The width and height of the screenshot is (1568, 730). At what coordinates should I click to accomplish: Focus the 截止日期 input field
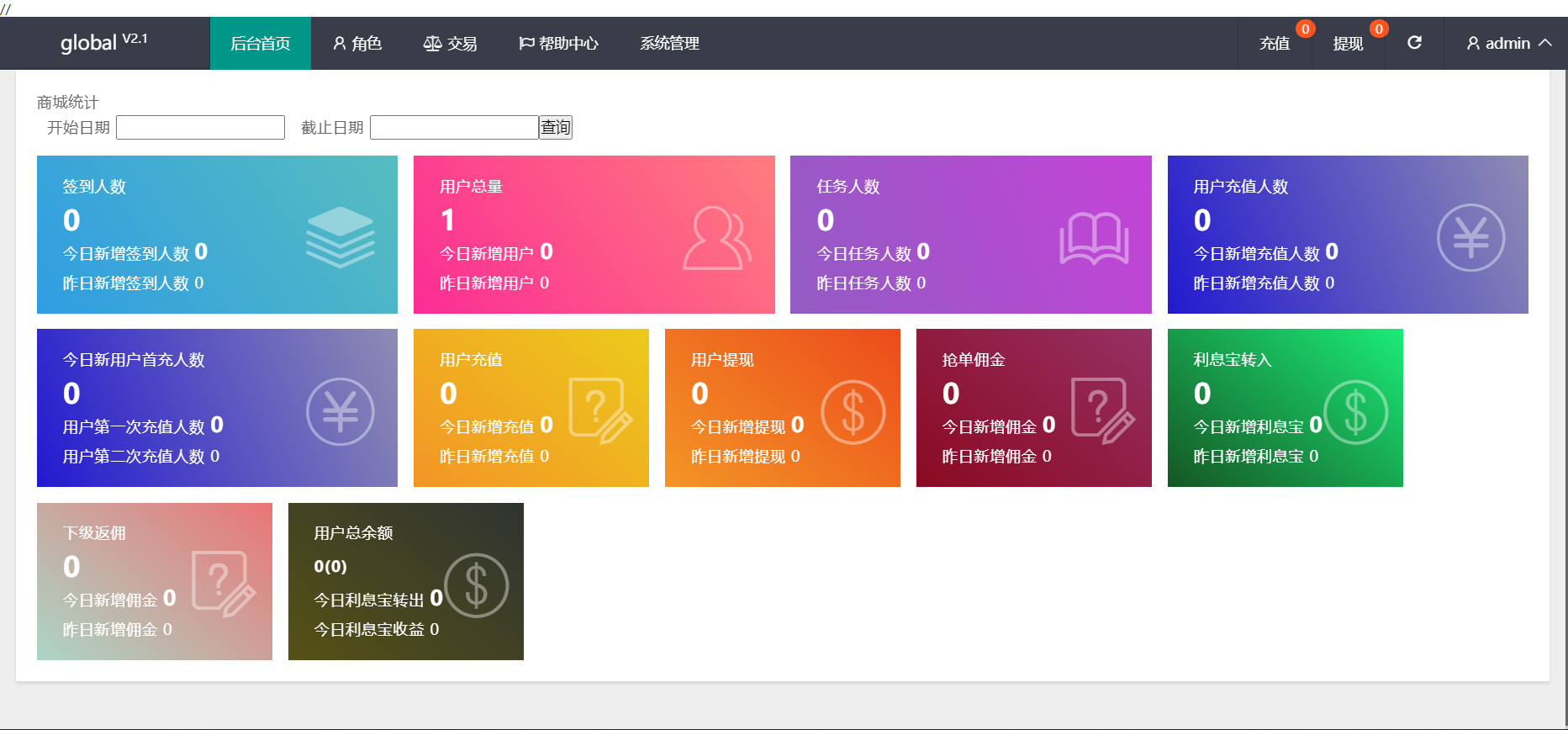454,127
